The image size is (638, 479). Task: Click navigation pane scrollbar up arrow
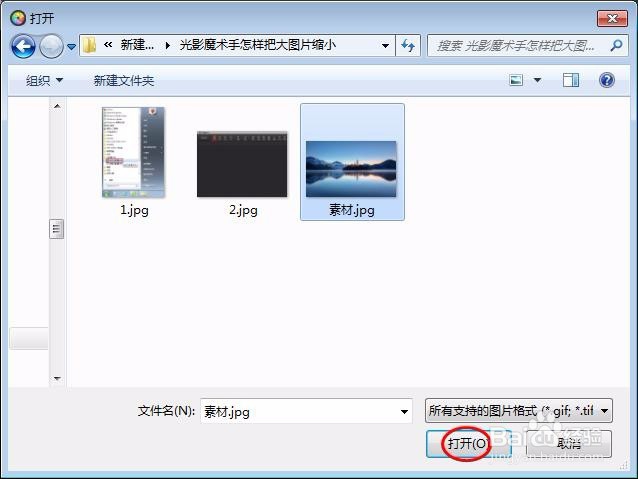click(57, 106)
